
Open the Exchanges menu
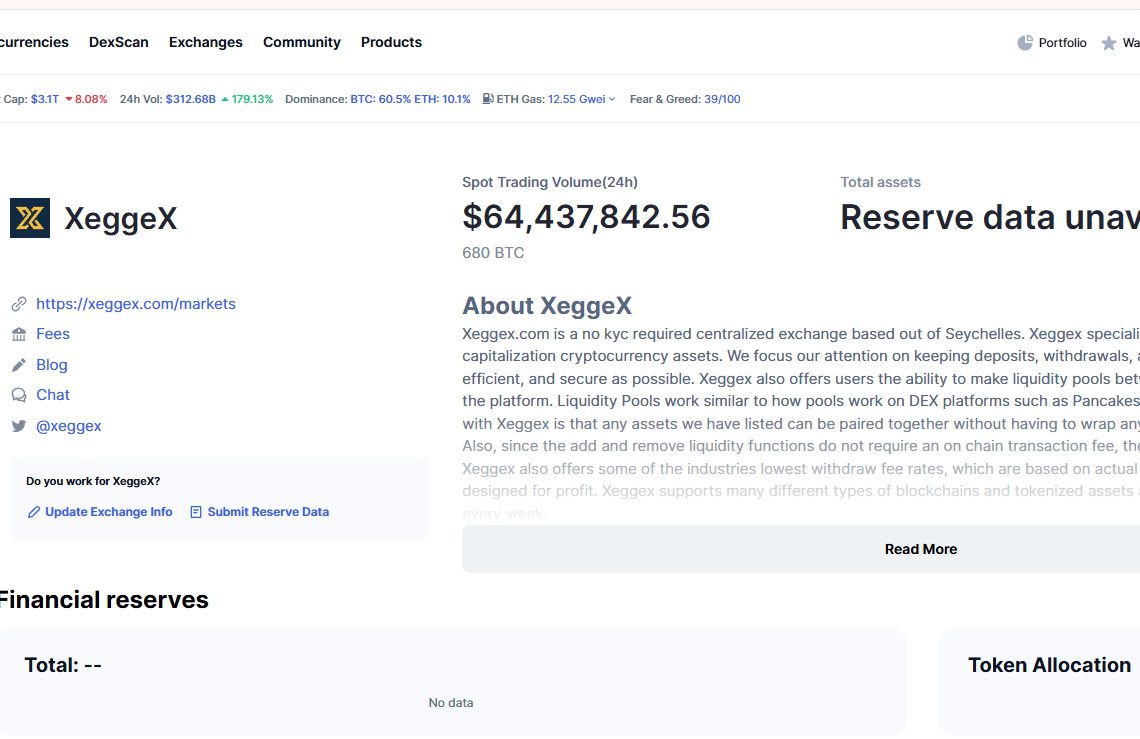(205, 42)
